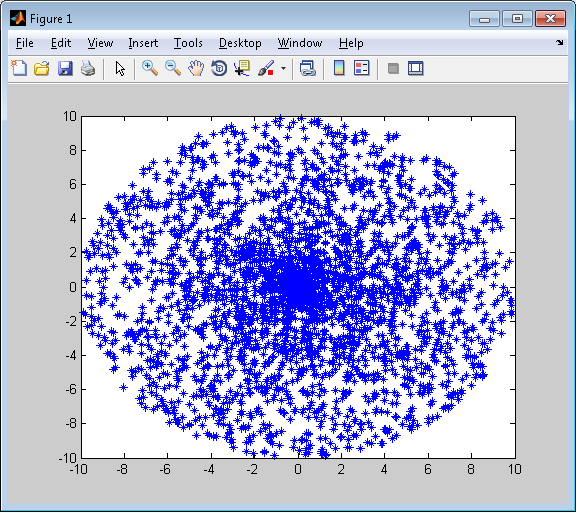This screenshot has height=512, width=576.
Task: Enable the Pan hand tool
Action: pyautogui.click(x=196, y=68)
